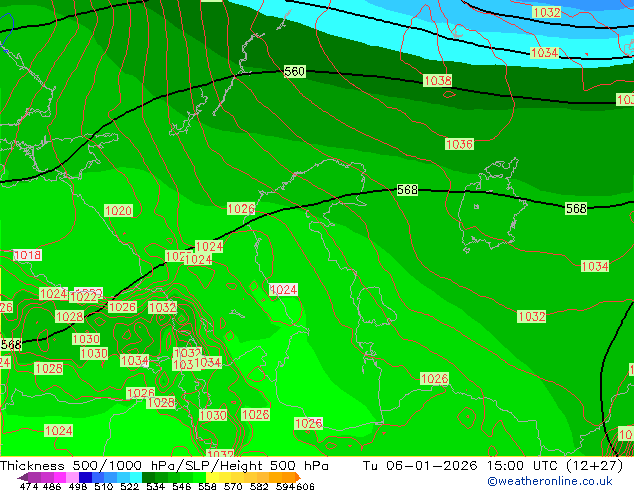Click the 1020 isobar label
The height and width of the screenshot is (490, 634).
[118, 210]
